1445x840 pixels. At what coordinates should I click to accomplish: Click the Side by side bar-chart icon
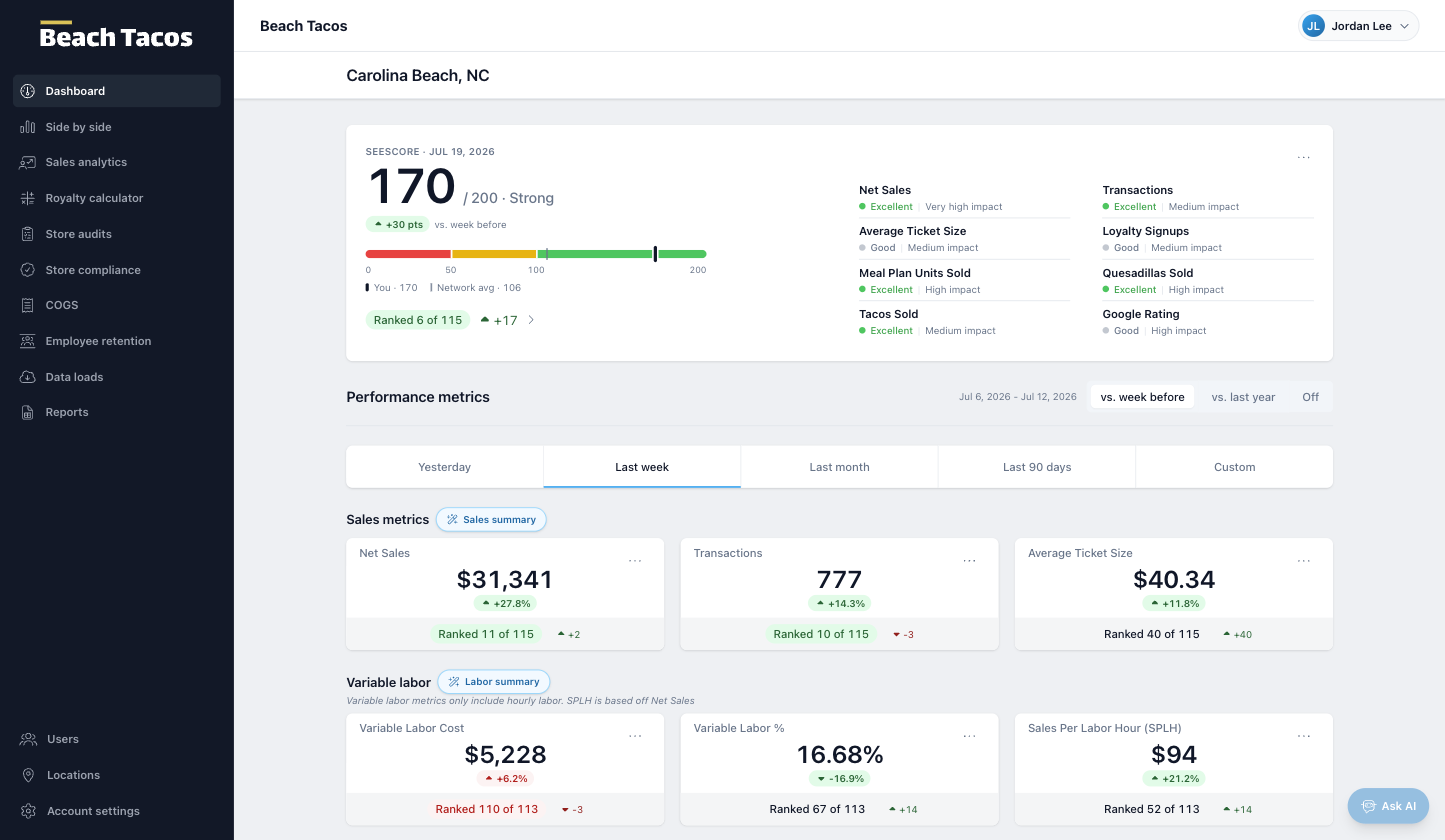[28, 127]
